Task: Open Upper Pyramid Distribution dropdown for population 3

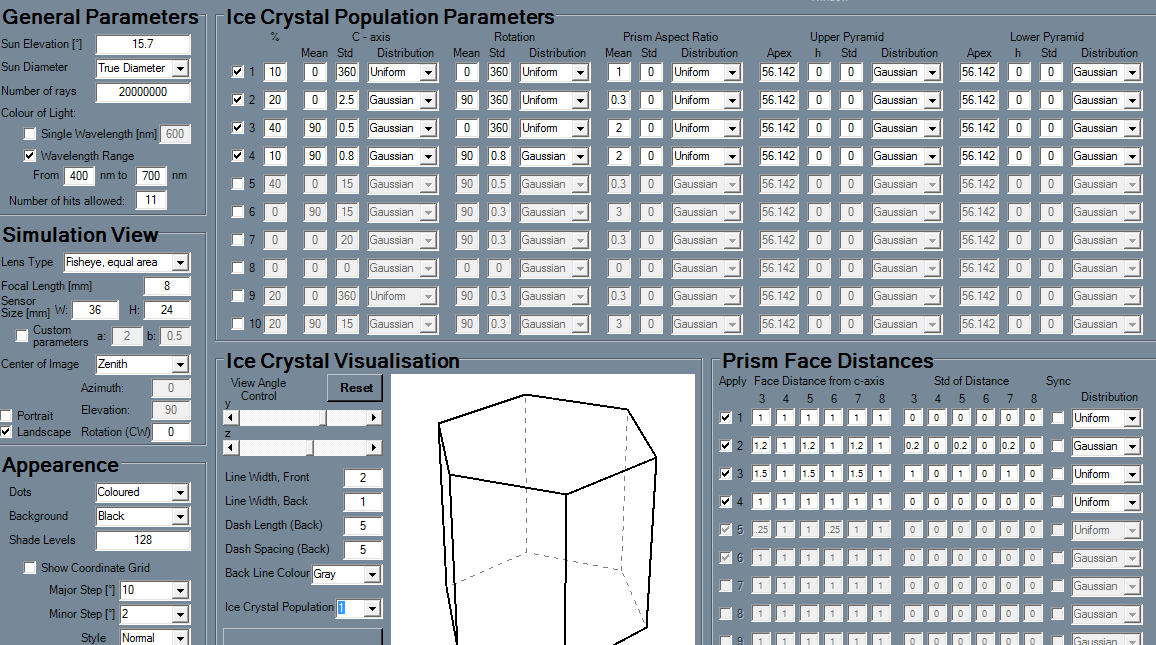Action: tap(933, 128)
